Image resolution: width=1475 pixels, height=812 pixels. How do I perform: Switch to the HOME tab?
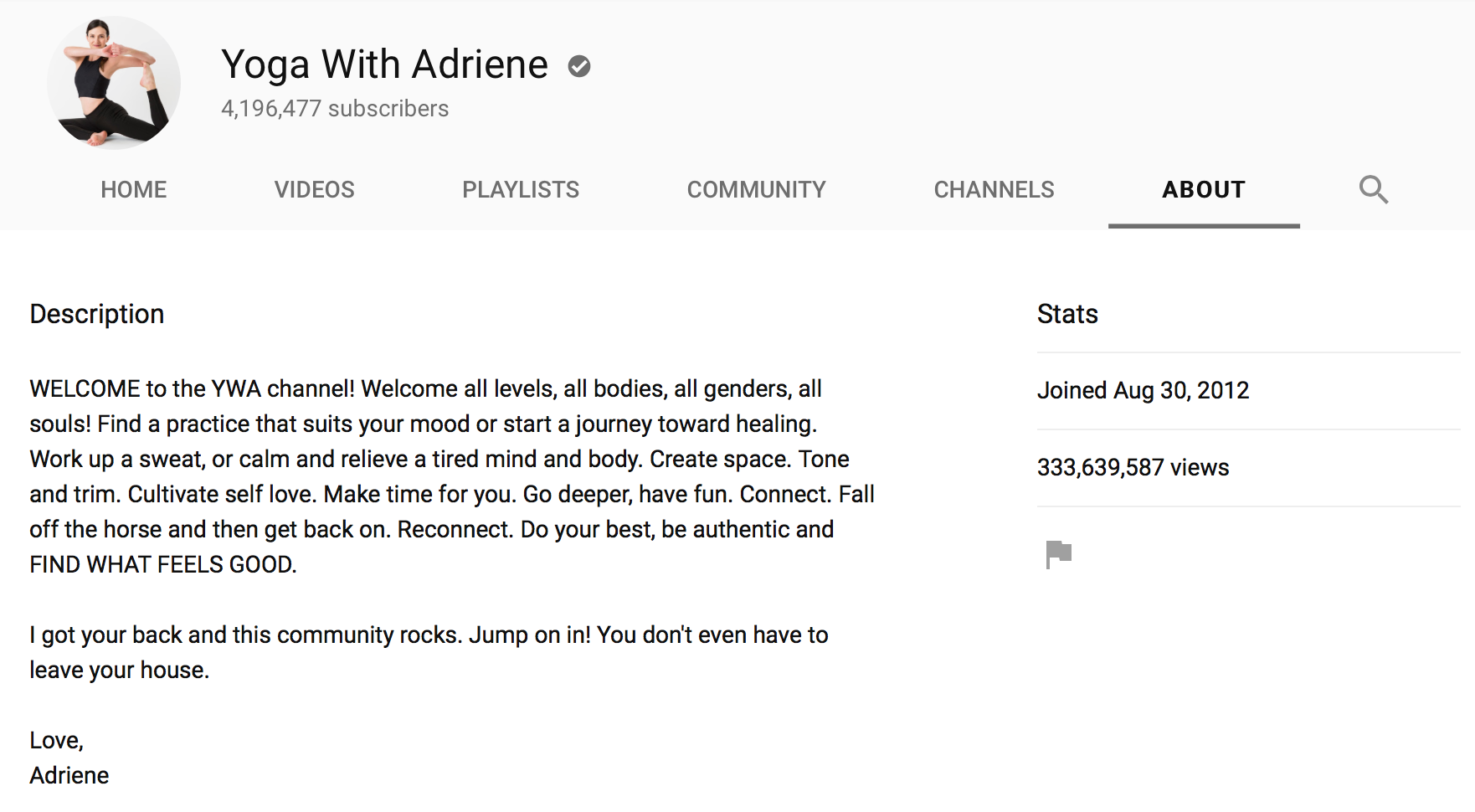pyautogui.click(x=133, y=189)
